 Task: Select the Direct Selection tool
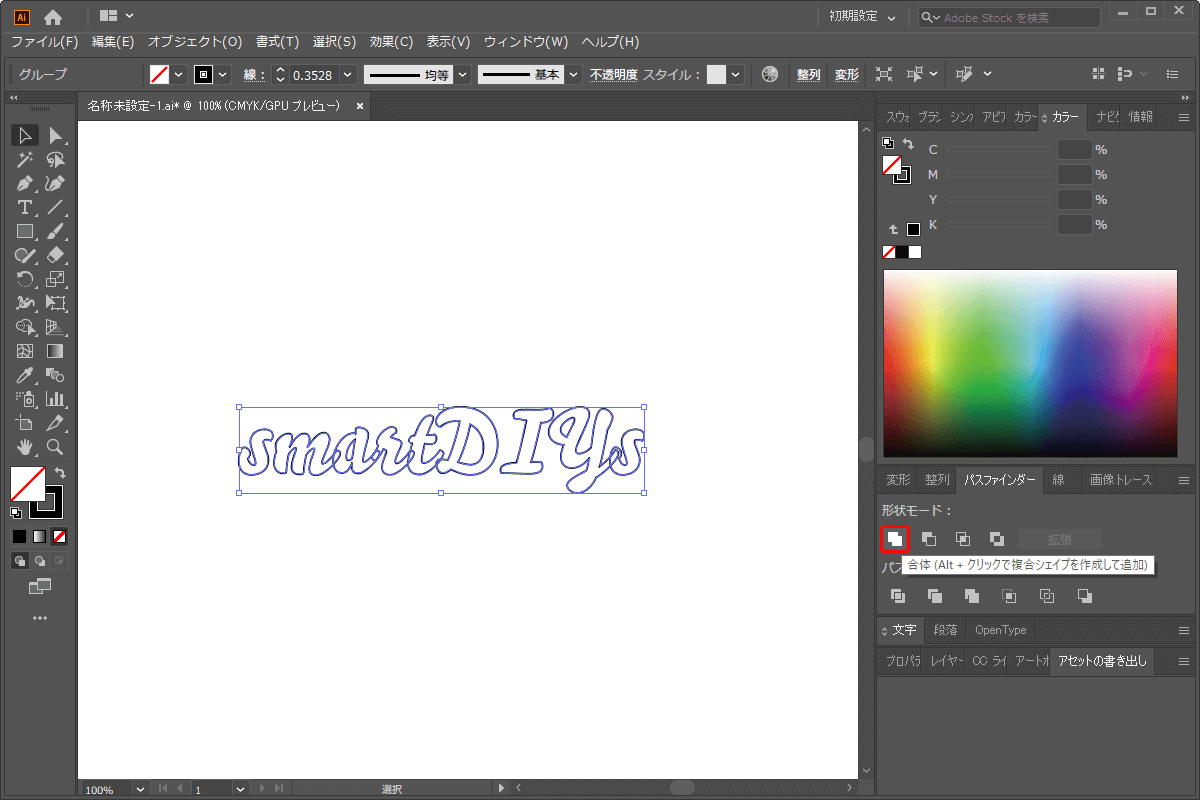click(x=56, y=135)
